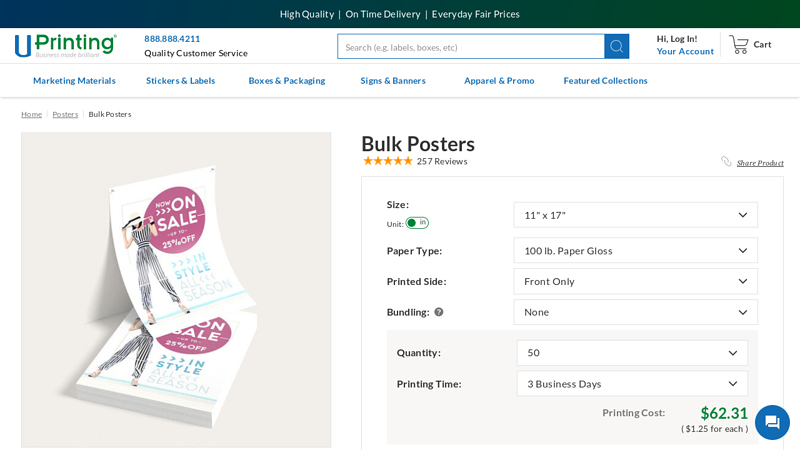Screen dimensions: 800x450
Task: Click the UPrinting logo
Action: [x=66, y=45]
